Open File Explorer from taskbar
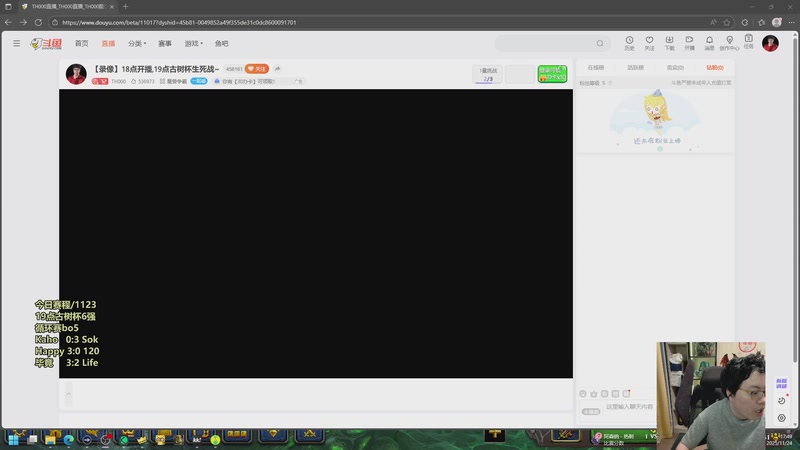This screenshot has height=450, width=800. click(50, 439)
